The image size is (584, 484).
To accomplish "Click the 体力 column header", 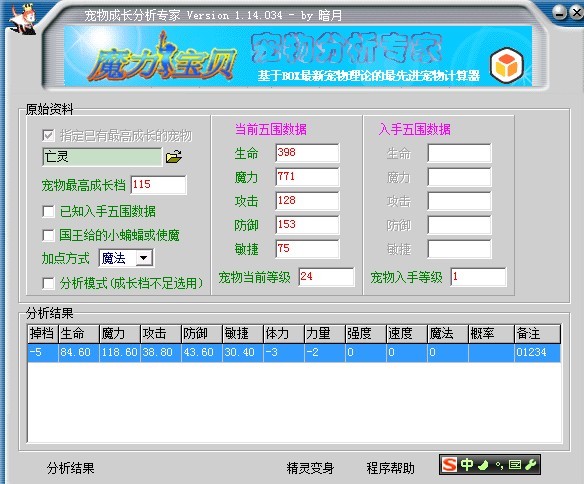I will tap(283, 334).
